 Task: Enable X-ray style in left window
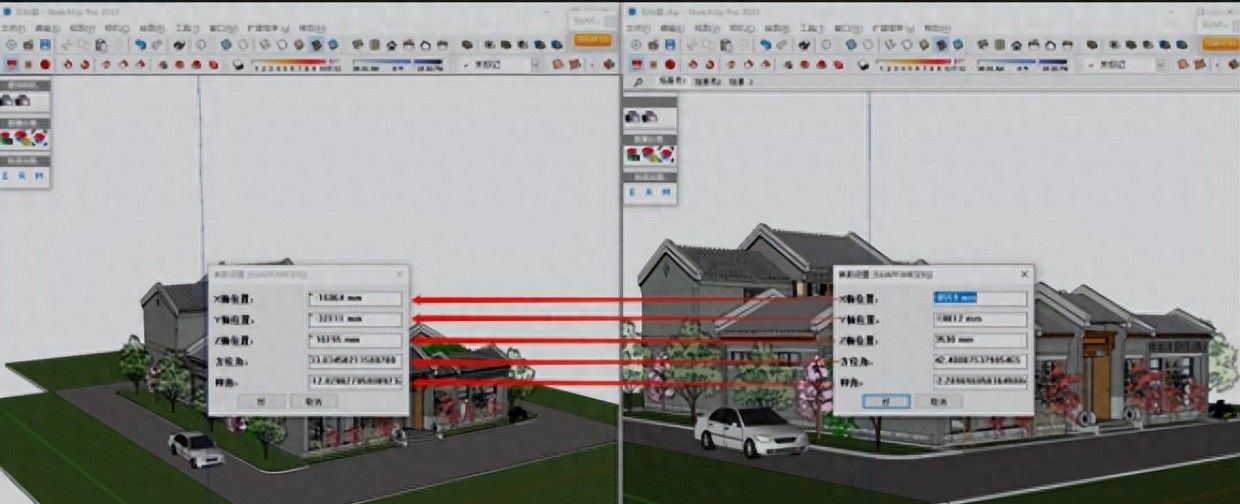226,44
